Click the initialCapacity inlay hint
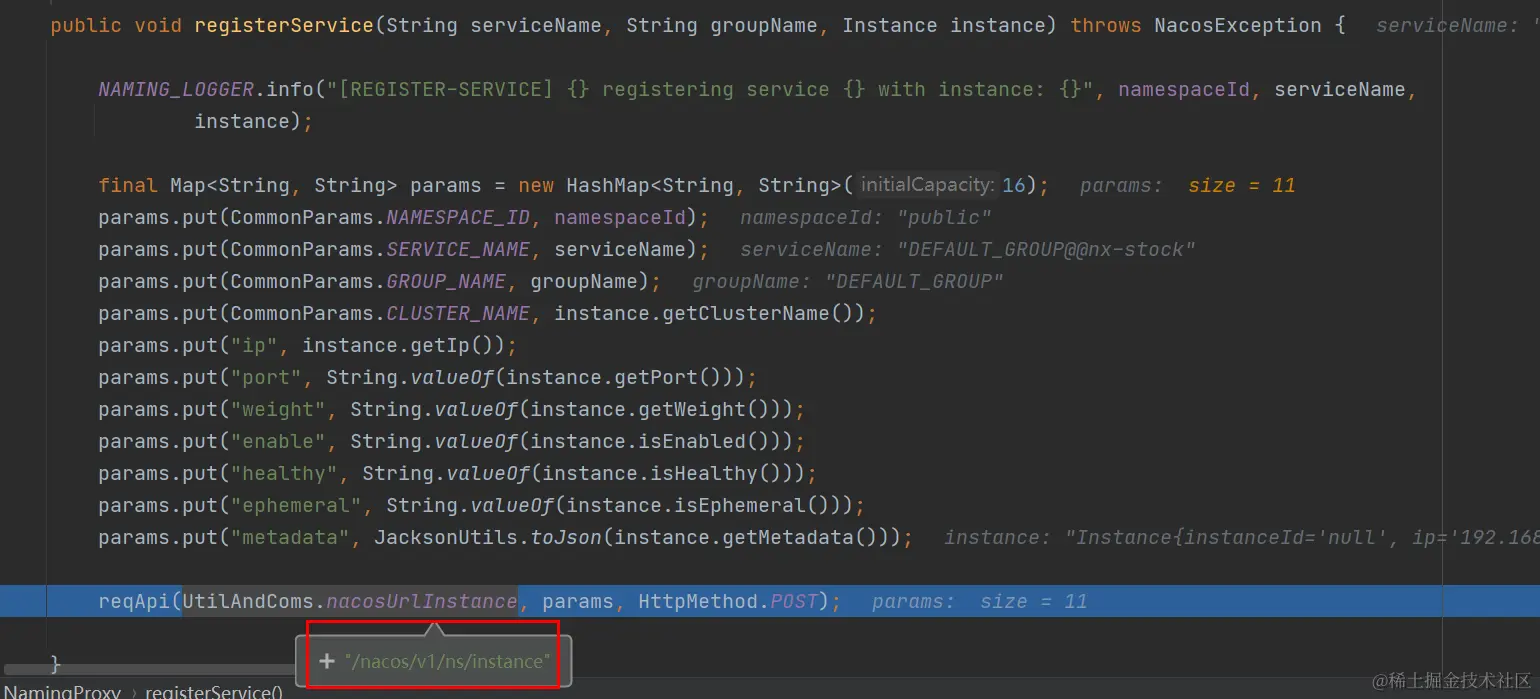This screenshot has height=699, width=1540. (x=927, y=185)
